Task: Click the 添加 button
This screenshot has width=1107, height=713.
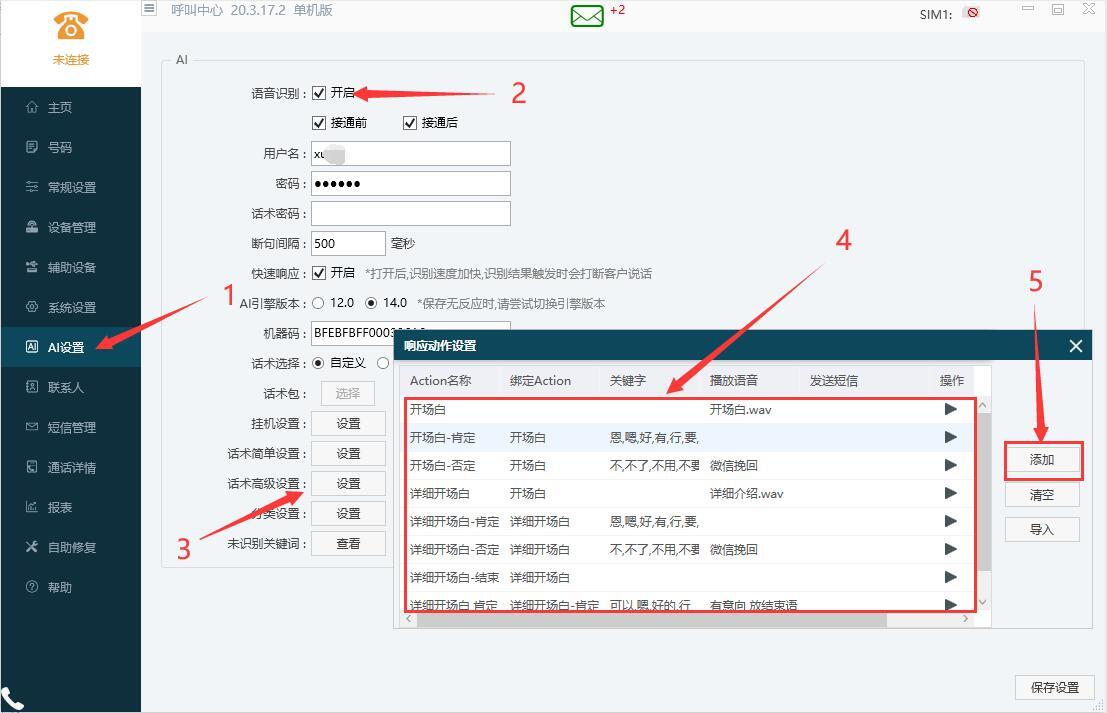Action: (x=1042, y=460)
